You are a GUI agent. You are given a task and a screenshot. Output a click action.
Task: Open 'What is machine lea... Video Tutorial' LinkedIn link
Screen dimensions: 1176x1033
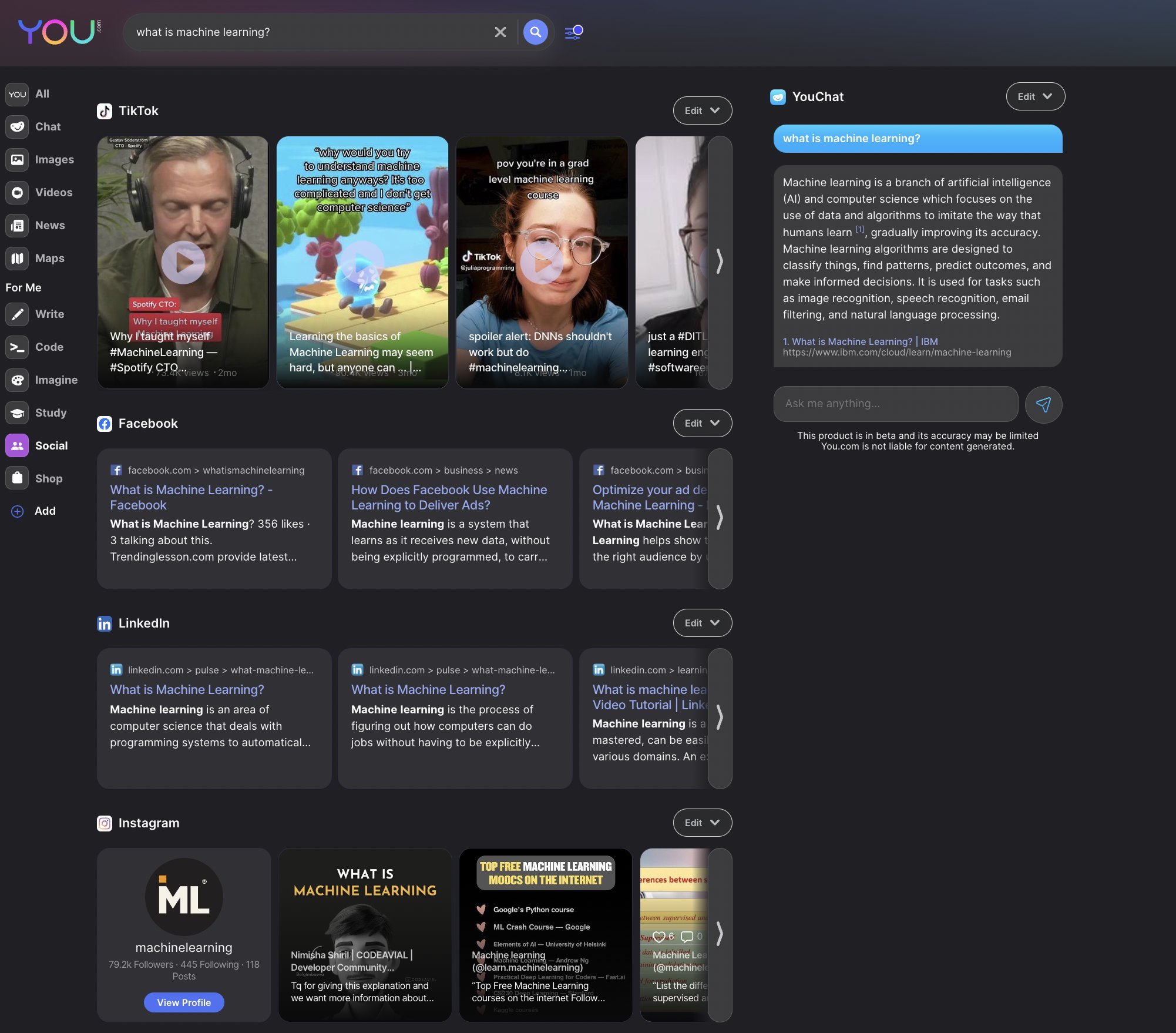click(650, 697)
